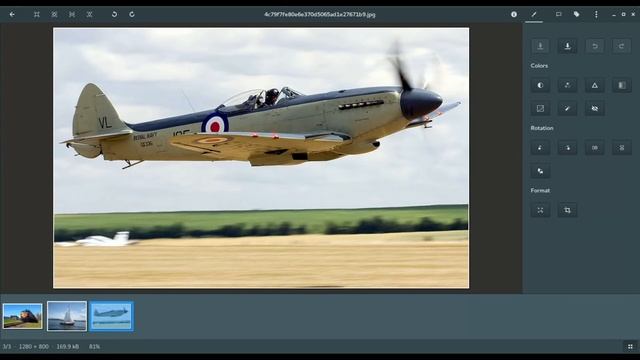Screen dimensions: 640x360
Task: Undo the last edit in side panel
Action: pos(595,46)
